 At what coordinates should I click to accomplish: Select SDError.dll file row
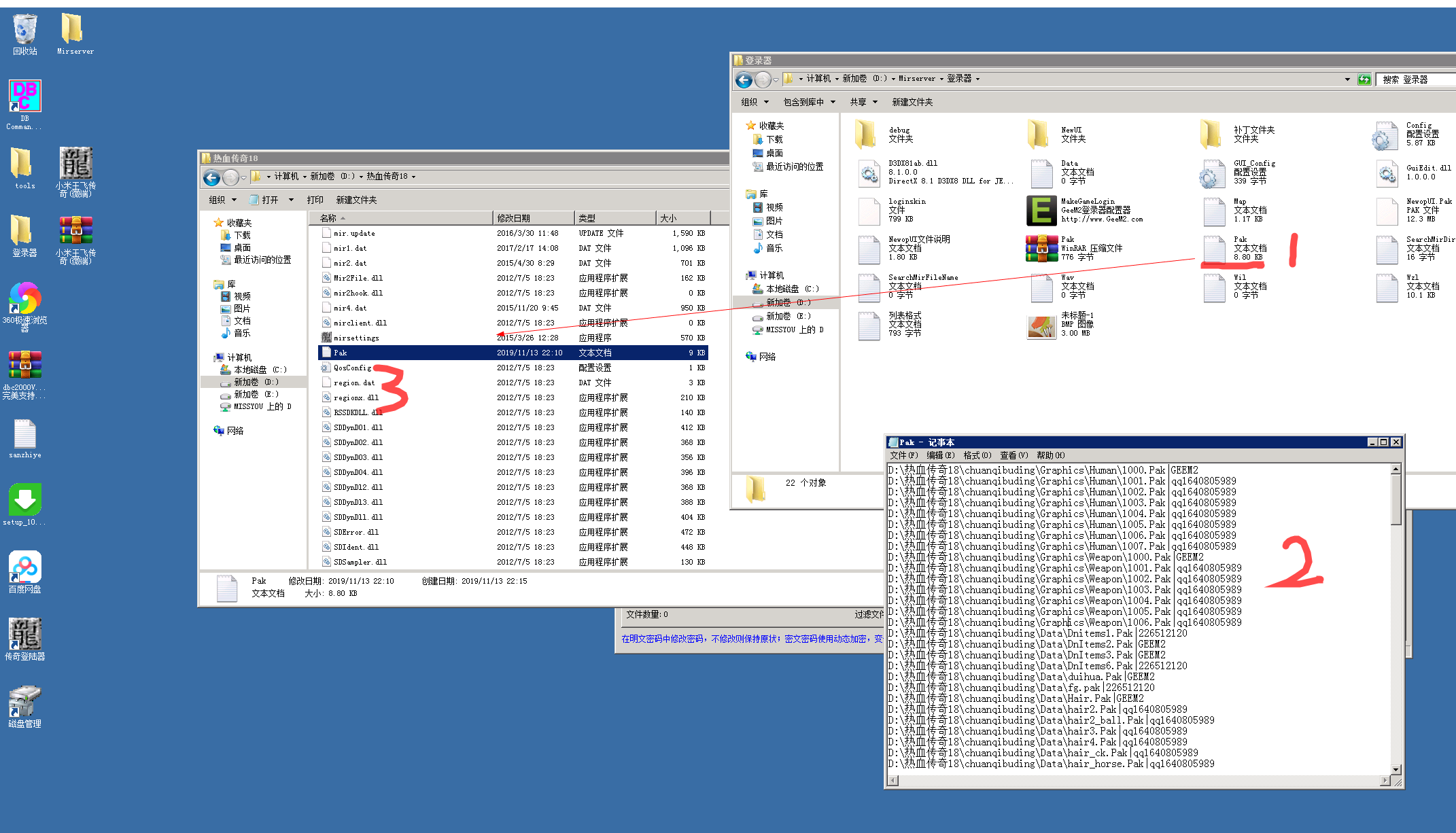pos(513,532)
